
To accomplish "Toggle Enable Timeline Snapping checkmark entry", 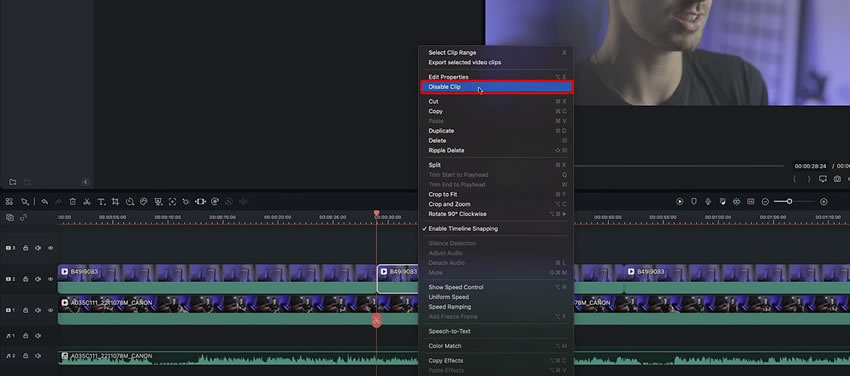I will coord(496,229).
